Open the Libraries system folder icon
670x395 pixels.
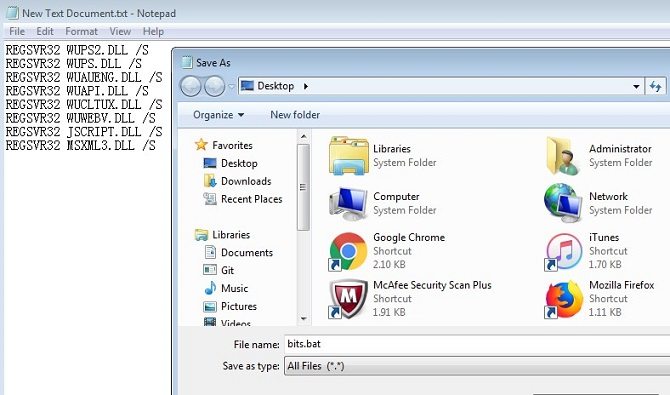click(349, 156)
